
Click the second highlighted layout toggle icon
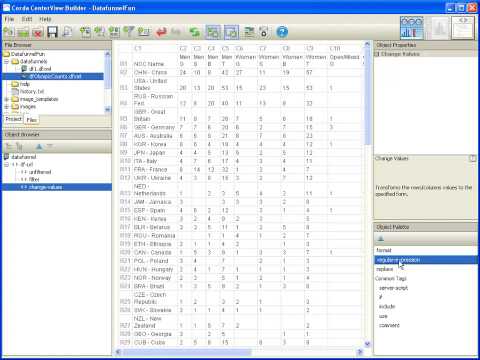coord(231,32)
